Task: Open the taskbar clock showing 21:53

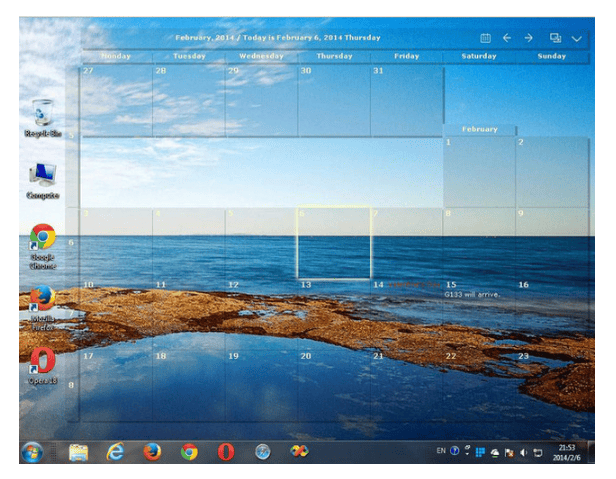Action: (566, 453)
